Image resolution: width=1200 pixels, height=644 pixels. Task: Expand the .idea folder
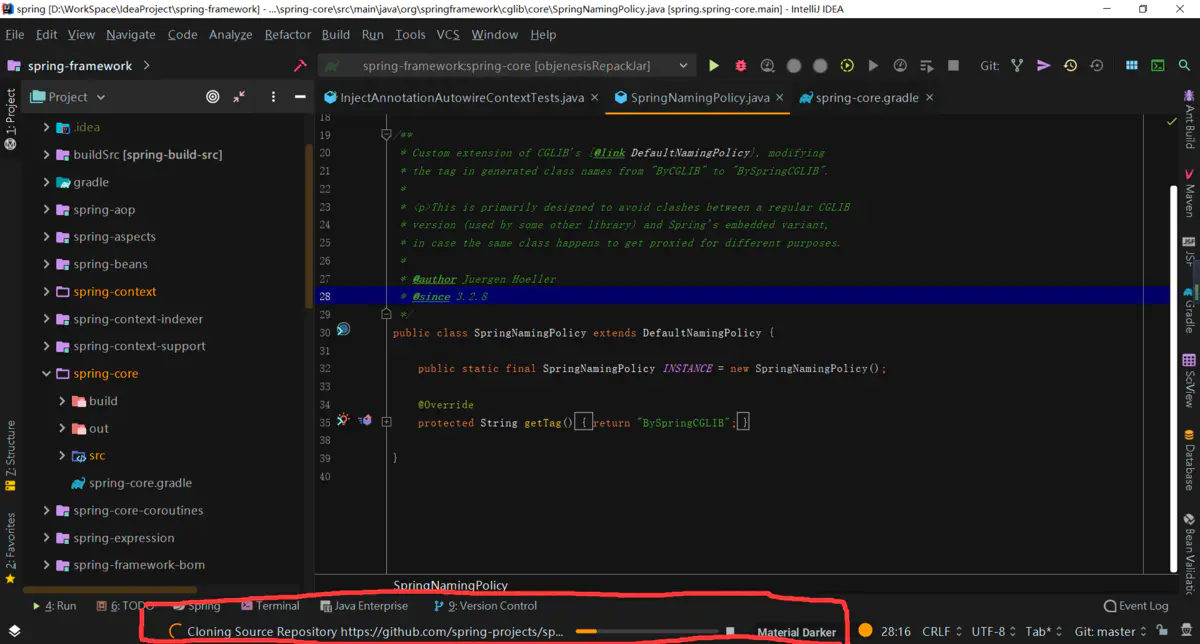pyautogui.click(x=46, y=127)
